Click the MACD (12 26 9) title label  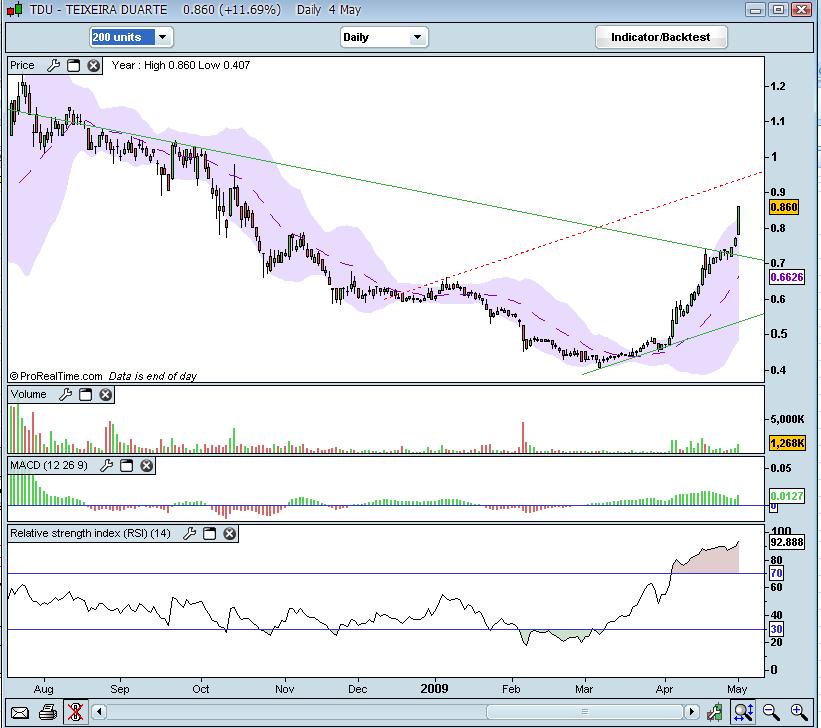49,465
